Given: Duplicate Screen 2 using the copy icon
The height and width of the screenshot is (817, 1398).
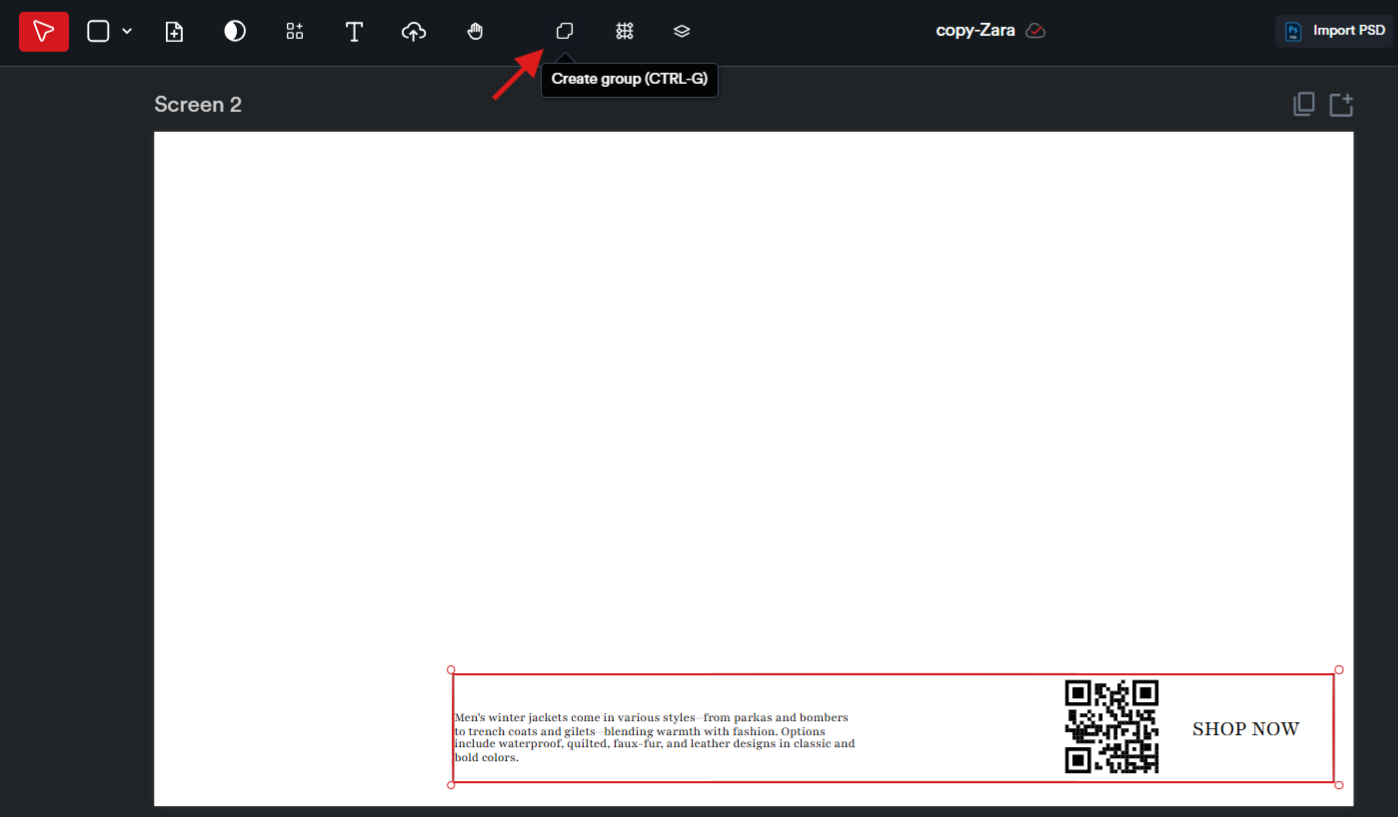Looking at the screenshot, I should point(1304,104).
